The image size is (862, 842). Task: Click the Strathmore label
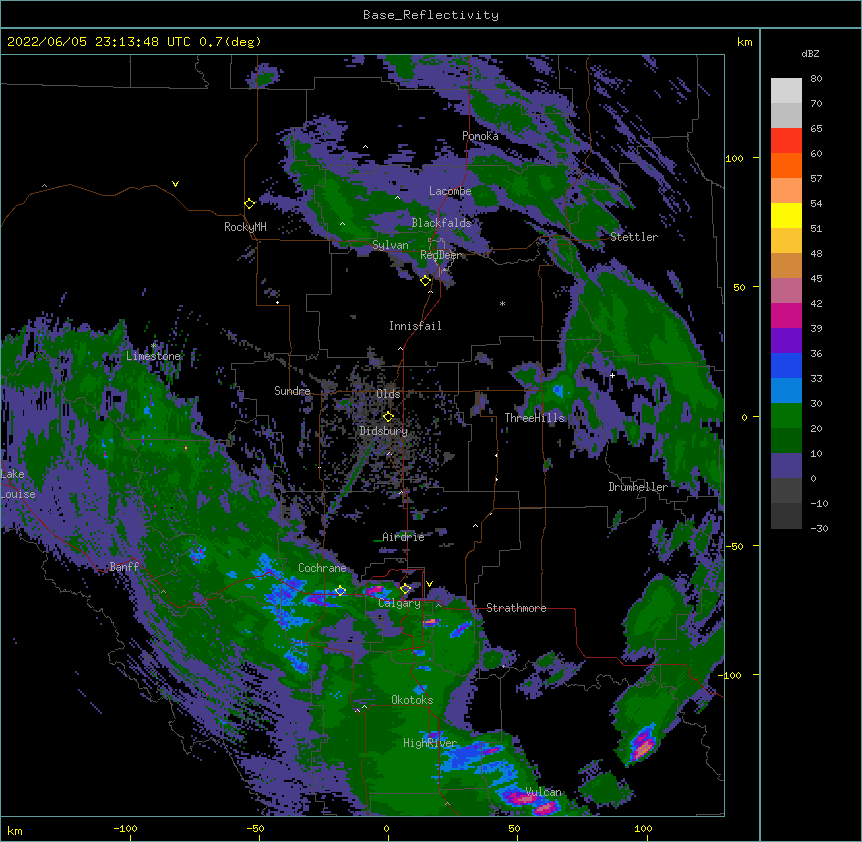(516, 608)
